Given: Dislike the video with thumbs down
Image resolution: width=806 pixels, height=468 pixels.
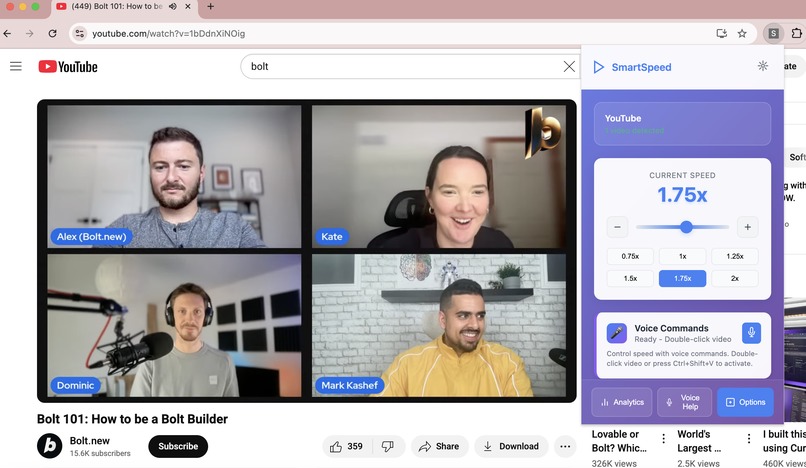Looking at the screenshot, I should pyautogui.click(x=388, y=446).
